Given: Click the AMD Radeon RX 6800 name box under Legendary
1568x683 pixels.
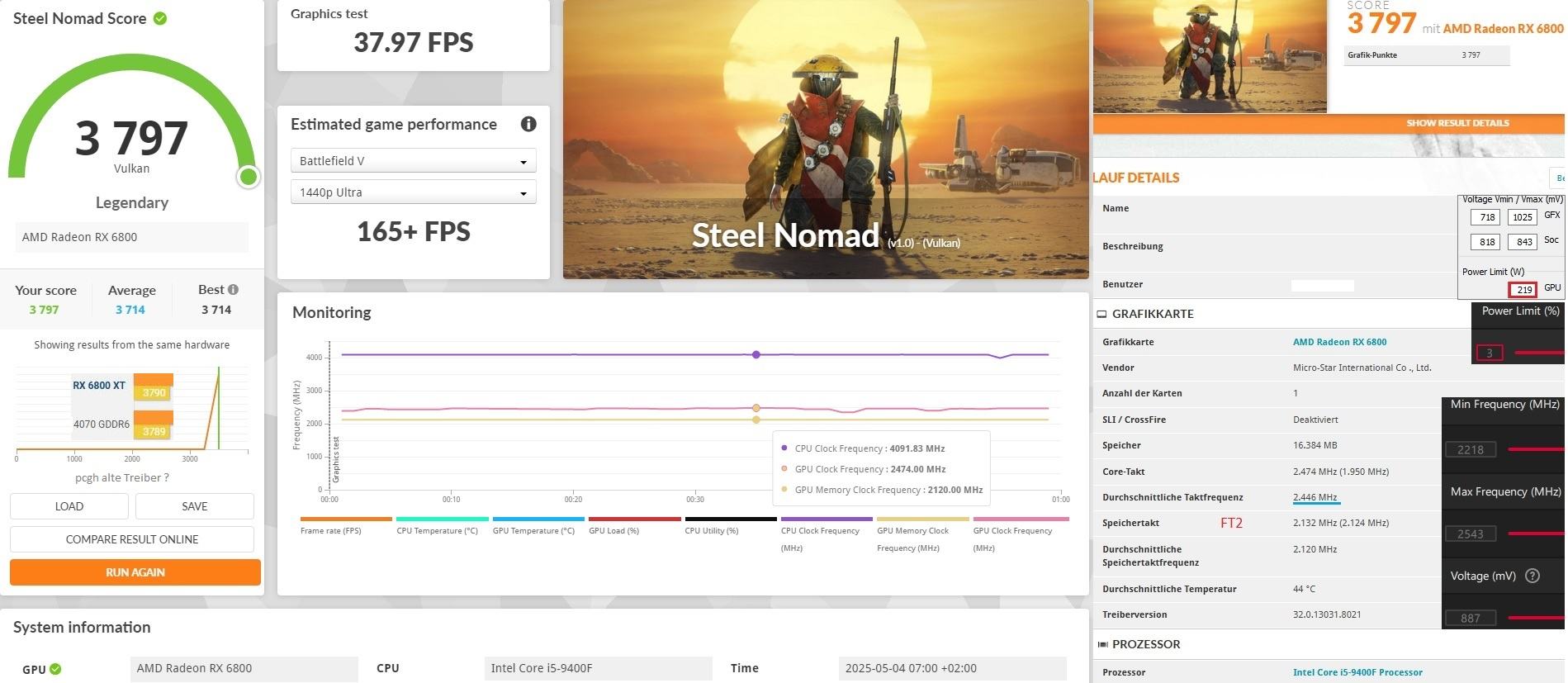Looking at the screenshot, I should click(x=132, y=237).
